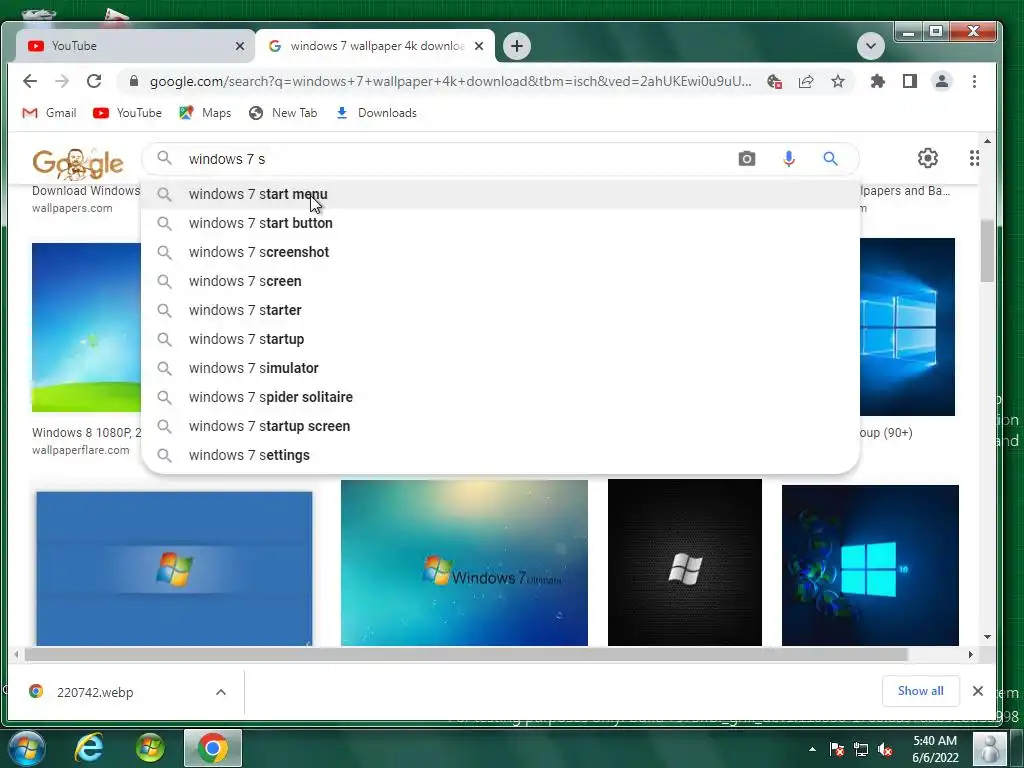Pick the windows 7 settings suggestion
Image resolution: width=1024 pixels, height=768 pixels.
500,455
